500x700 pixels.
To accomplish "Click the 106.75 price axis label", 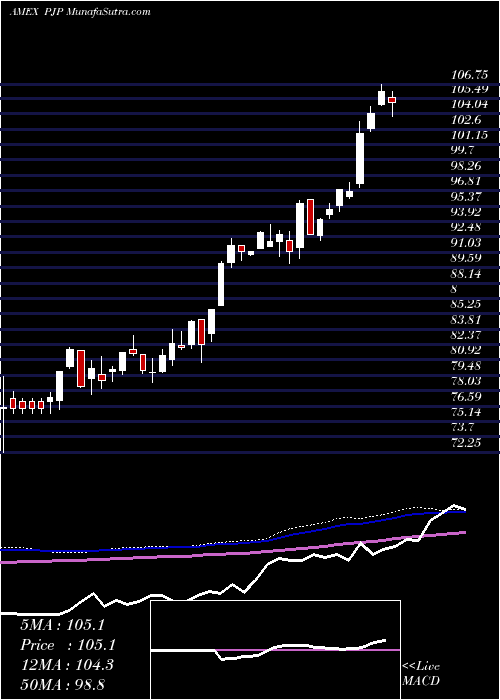I will point(470,75).
